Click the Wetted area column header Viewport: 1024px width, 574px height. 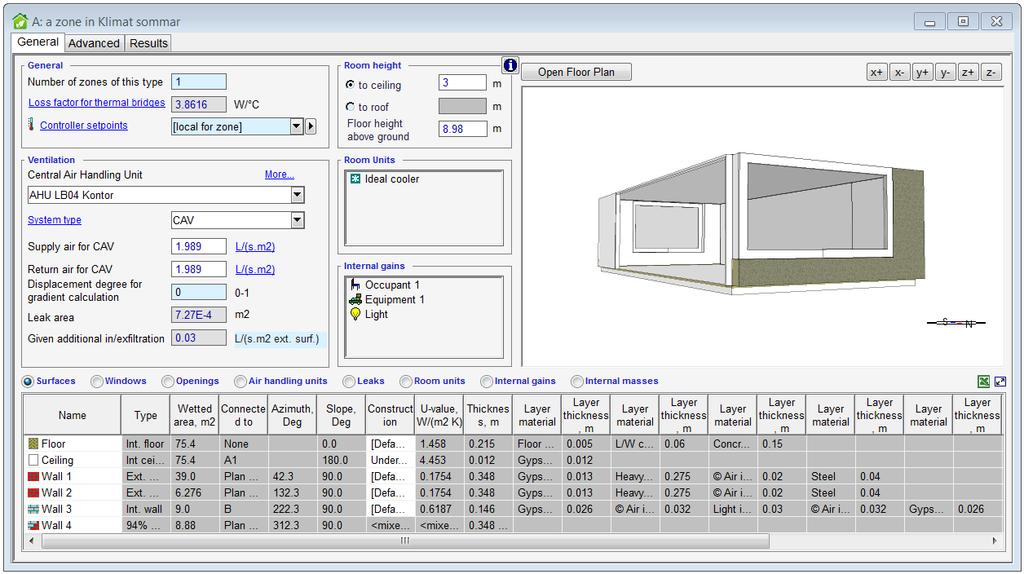click(x=195, y=415)
